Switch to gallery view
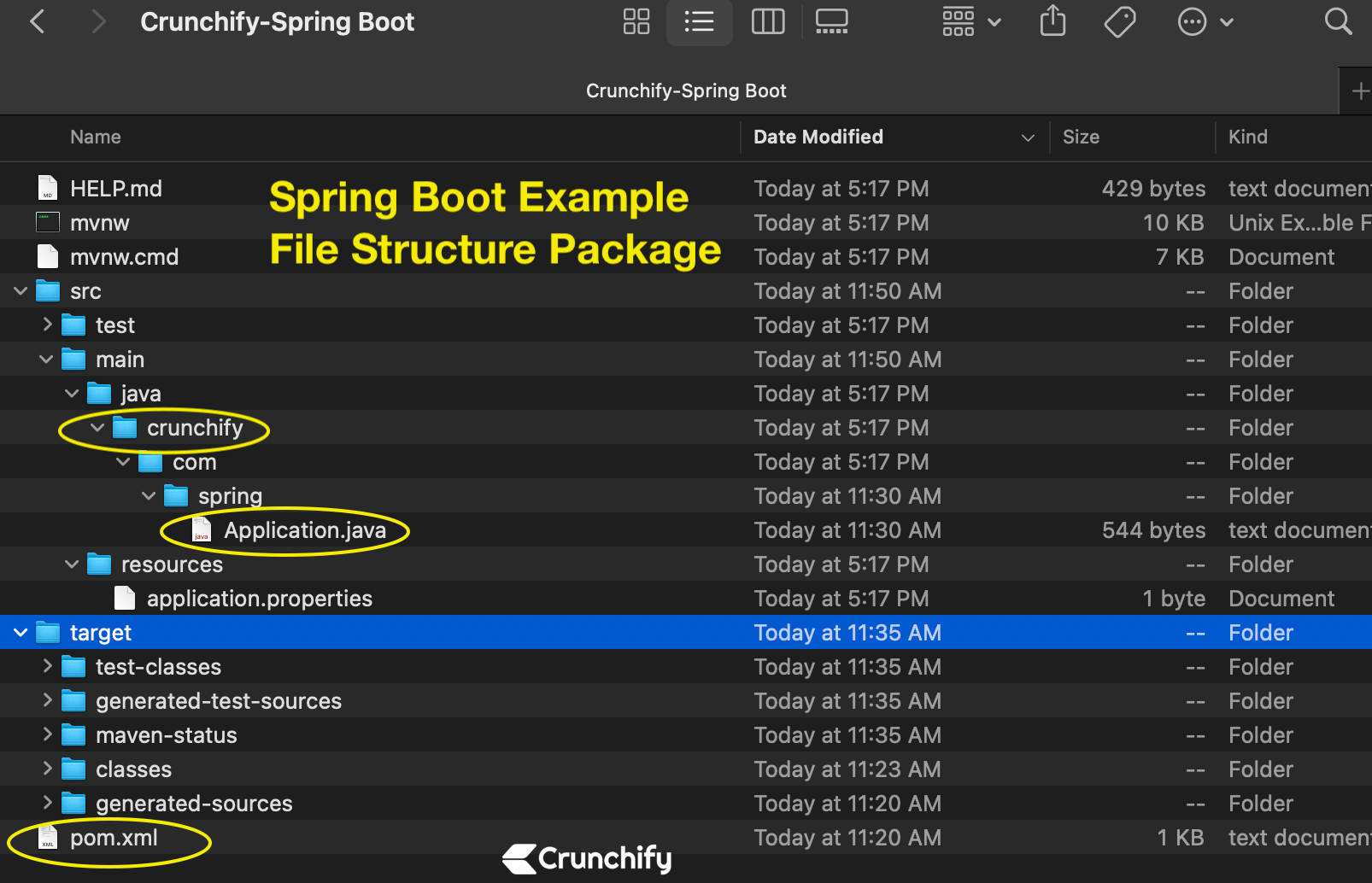 (830, 22)
